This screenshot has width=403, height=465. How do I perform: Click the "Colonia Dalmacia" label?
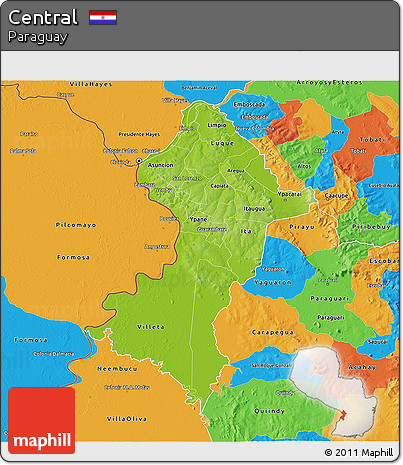pos(54,354)
